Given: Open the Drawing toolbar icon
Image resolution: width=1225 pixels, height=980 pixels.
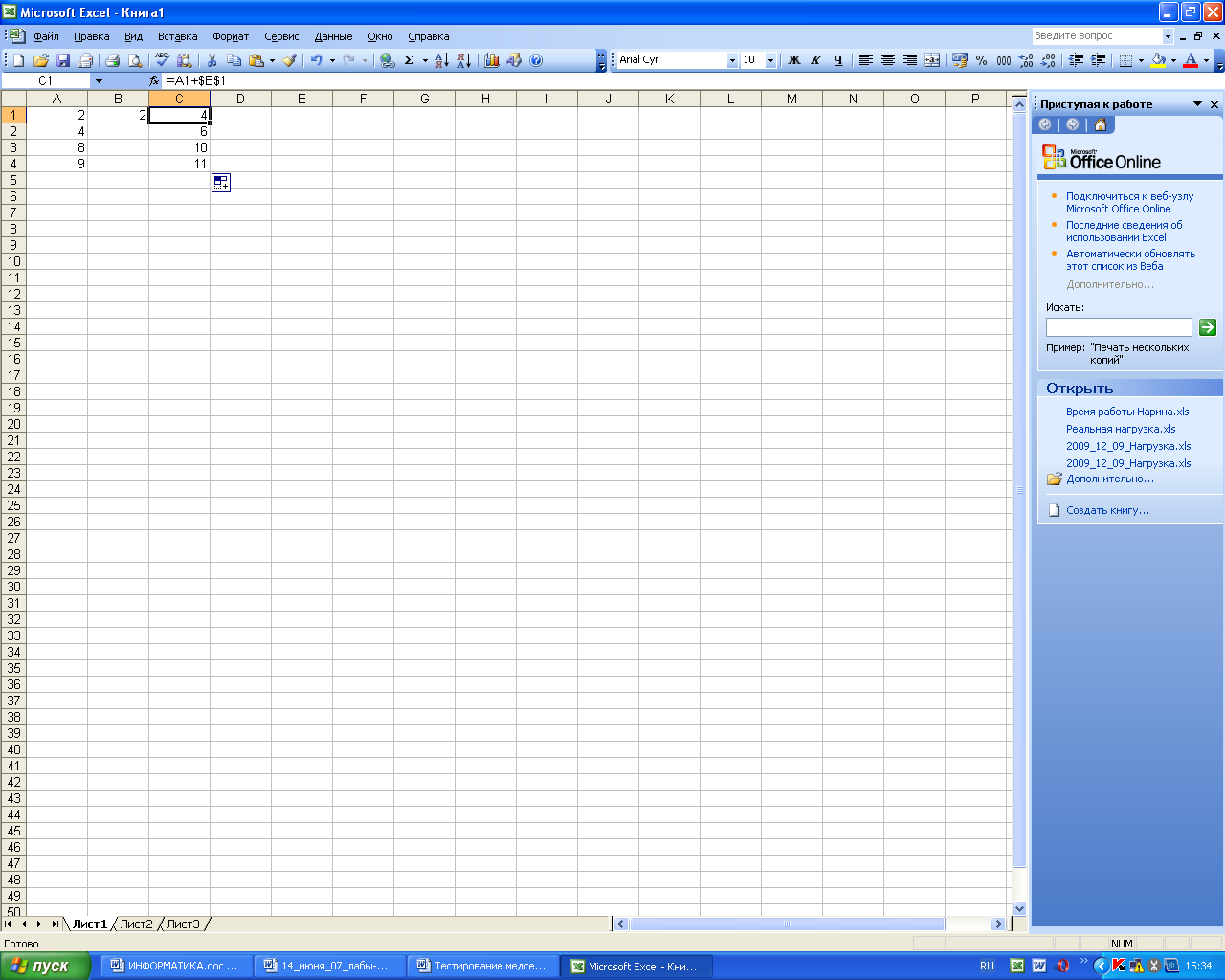Looking at the screenshot, I should coord(514,60).
